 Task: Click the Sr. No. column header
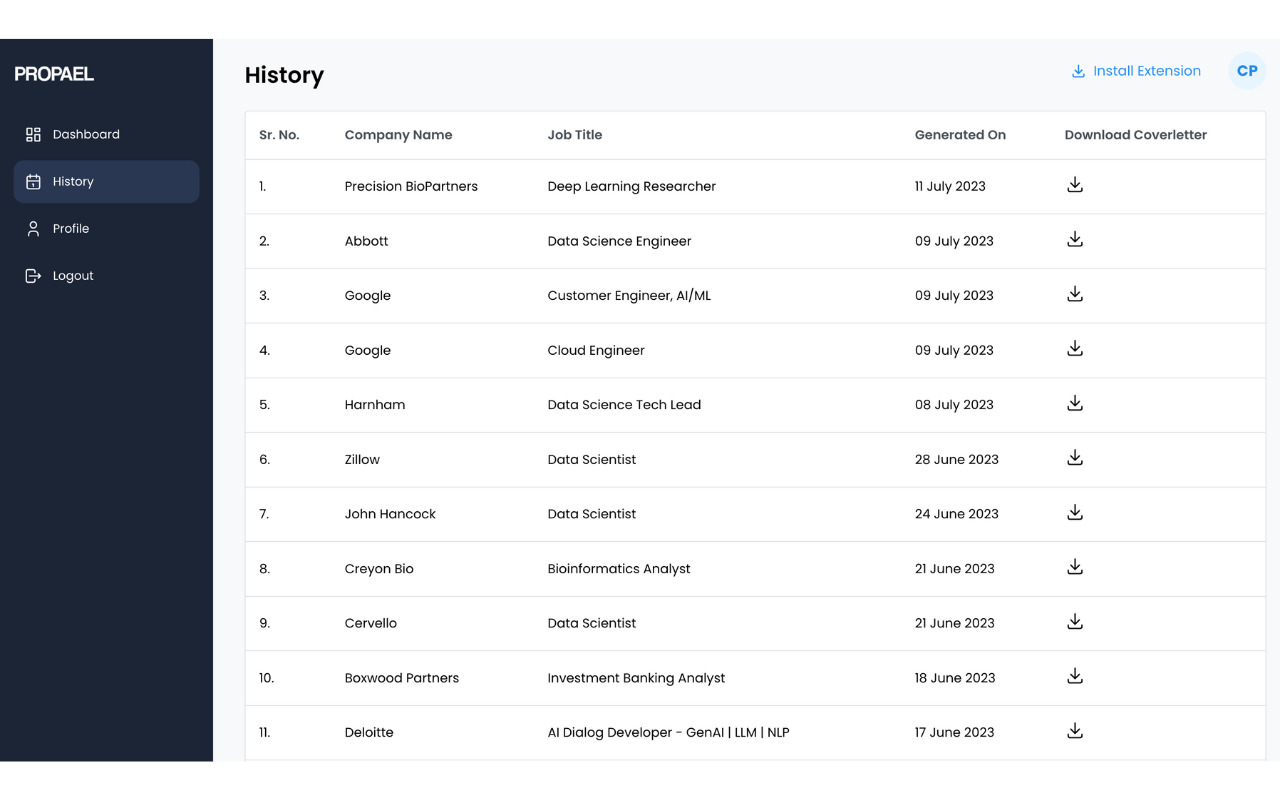pos(279,135)
